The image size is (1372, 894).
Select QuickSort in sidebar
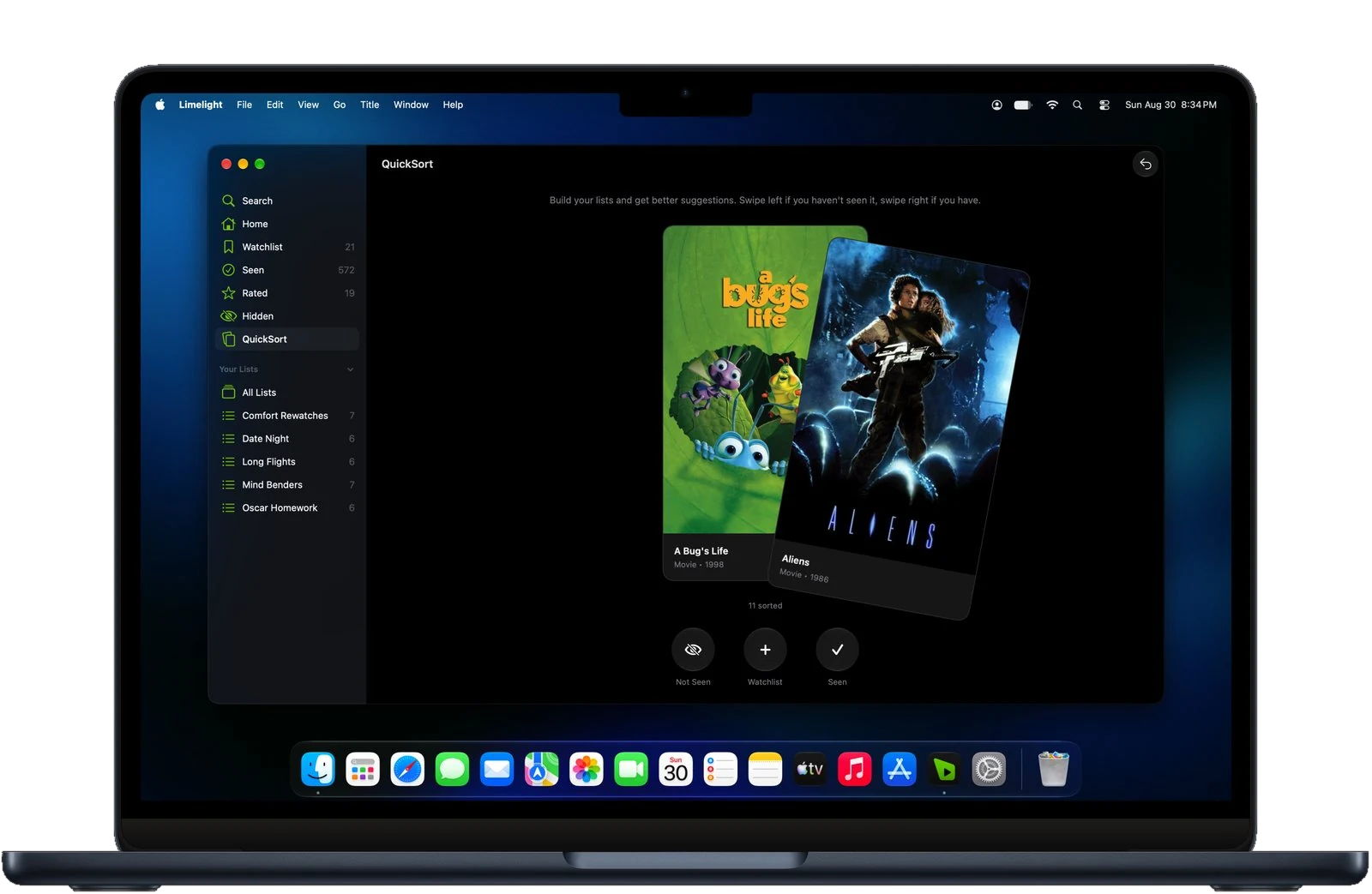(287, 339)
